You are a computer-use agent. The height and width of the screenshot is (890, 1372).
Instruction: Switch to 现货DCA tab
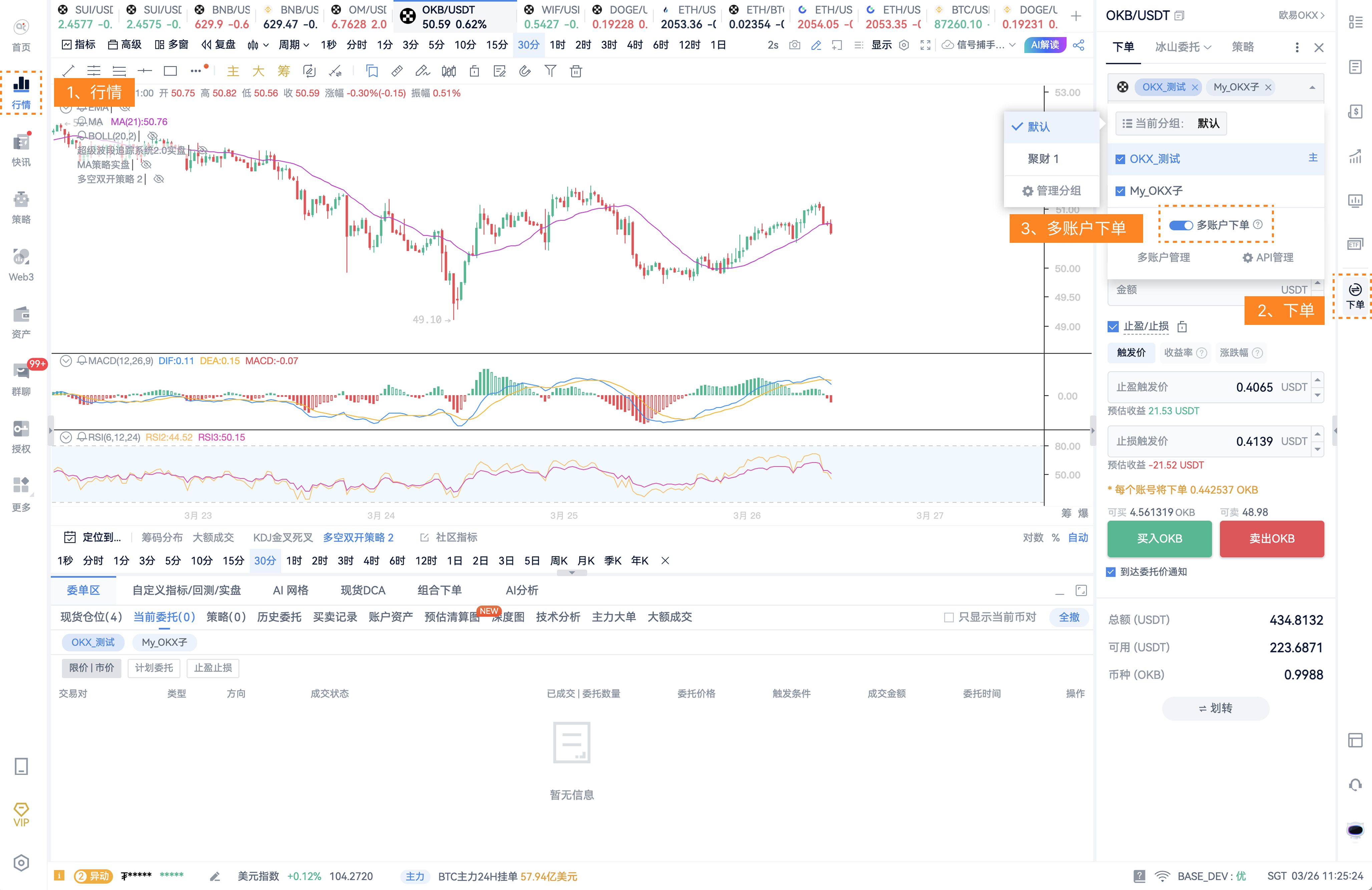(x=363, y=590)
